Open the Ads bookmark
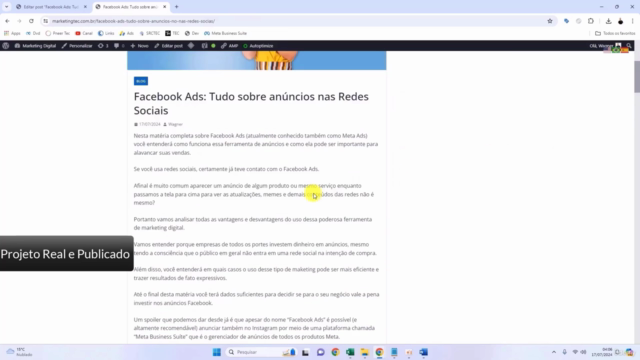The width and height of the screenshot is (640, 360). [x=127, y=33]
